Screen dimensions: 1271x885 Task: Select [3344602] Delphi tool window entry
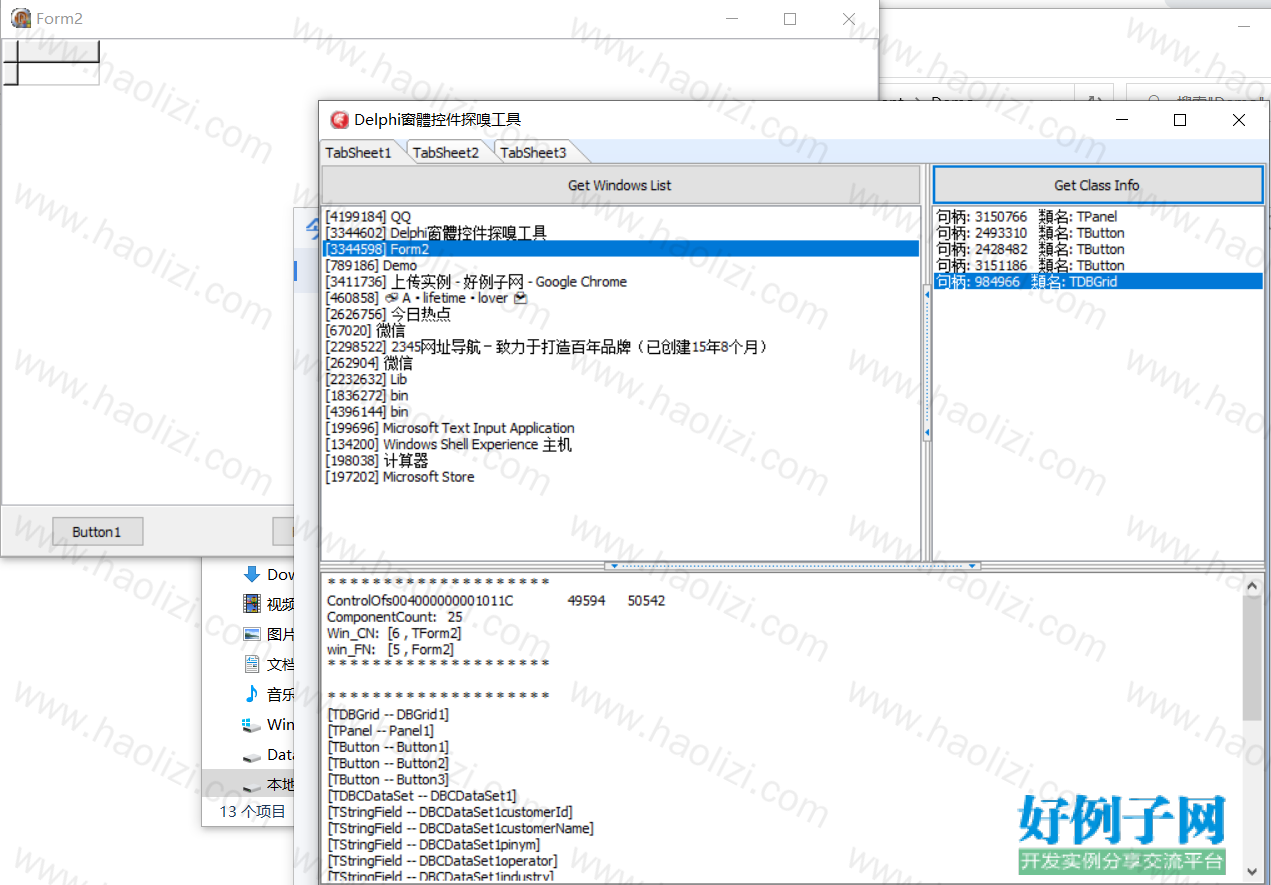[621, 232]
